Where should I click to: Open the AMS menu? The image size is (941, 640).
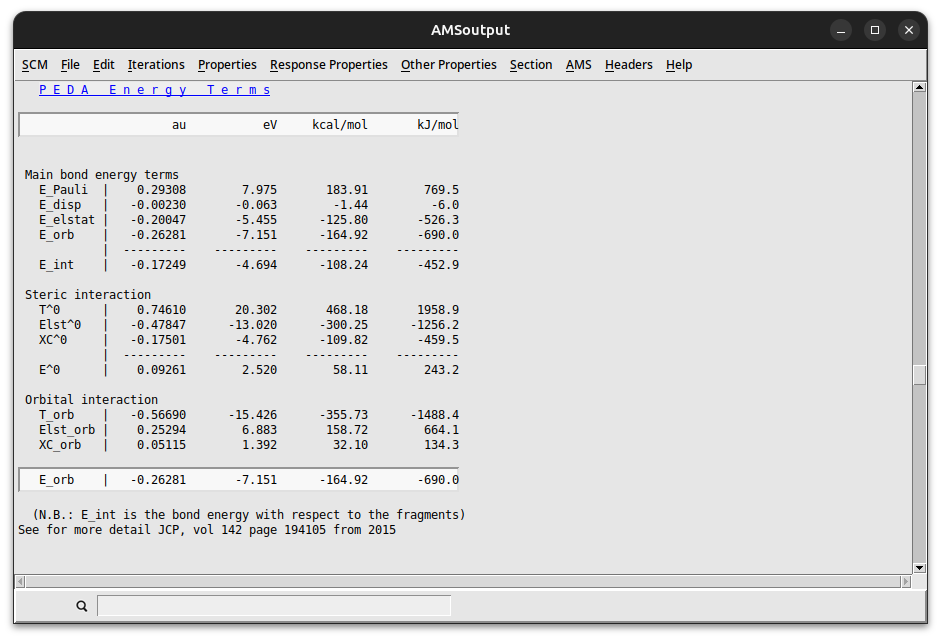(578, 64)
